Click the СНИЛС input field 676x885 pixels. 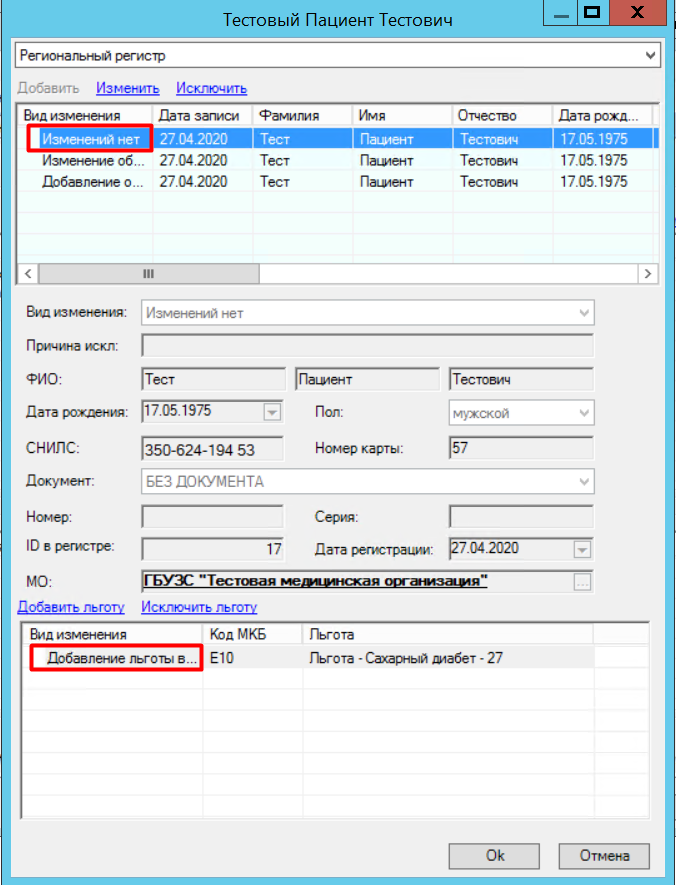coord(212,449)
